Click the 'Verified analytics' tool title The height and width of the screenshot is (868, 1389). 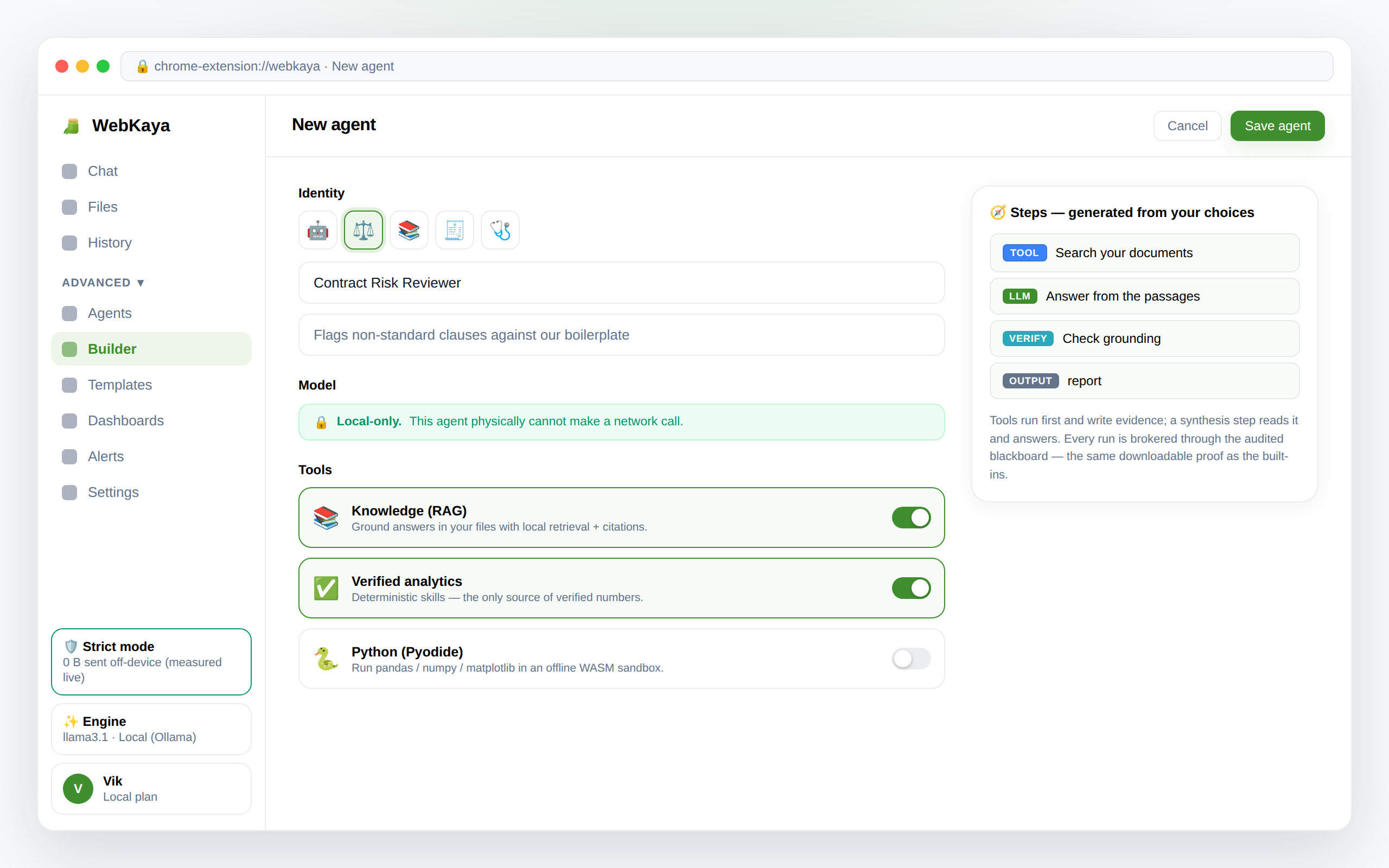pyautogui.click(x=407, y=582)
